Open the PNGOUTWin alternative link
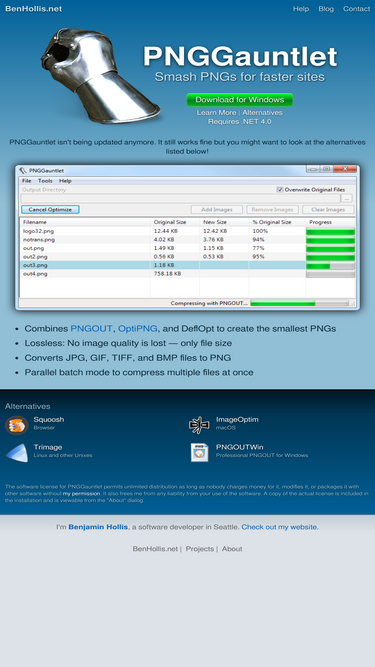The image size is (375, 667). (x=240, y=447)
